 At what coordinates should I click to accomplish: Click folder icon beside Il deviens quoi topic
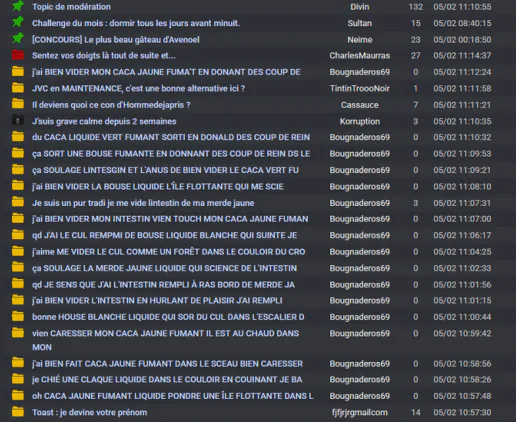point(18,104)
